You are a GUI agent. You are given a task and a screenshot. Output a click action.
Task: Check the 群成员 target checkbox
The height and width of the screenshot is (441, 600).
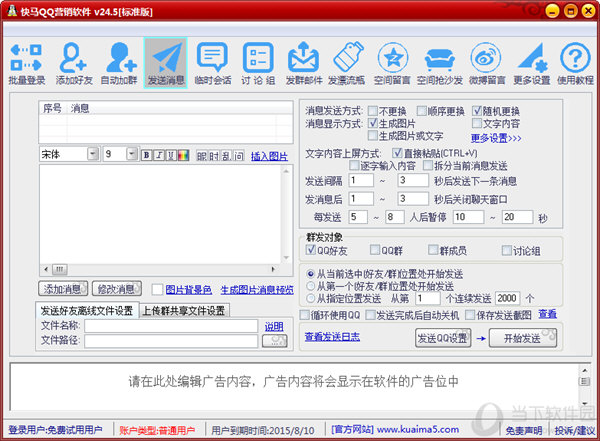coord(433,250)
